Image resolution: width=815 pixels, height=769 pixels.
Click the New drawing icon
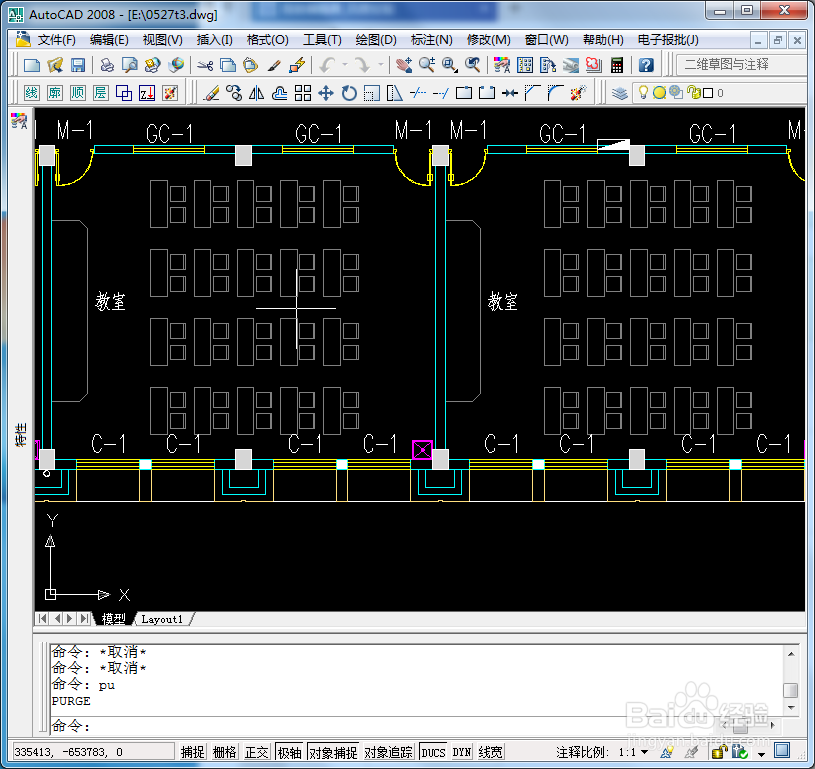tap(32, 65)
